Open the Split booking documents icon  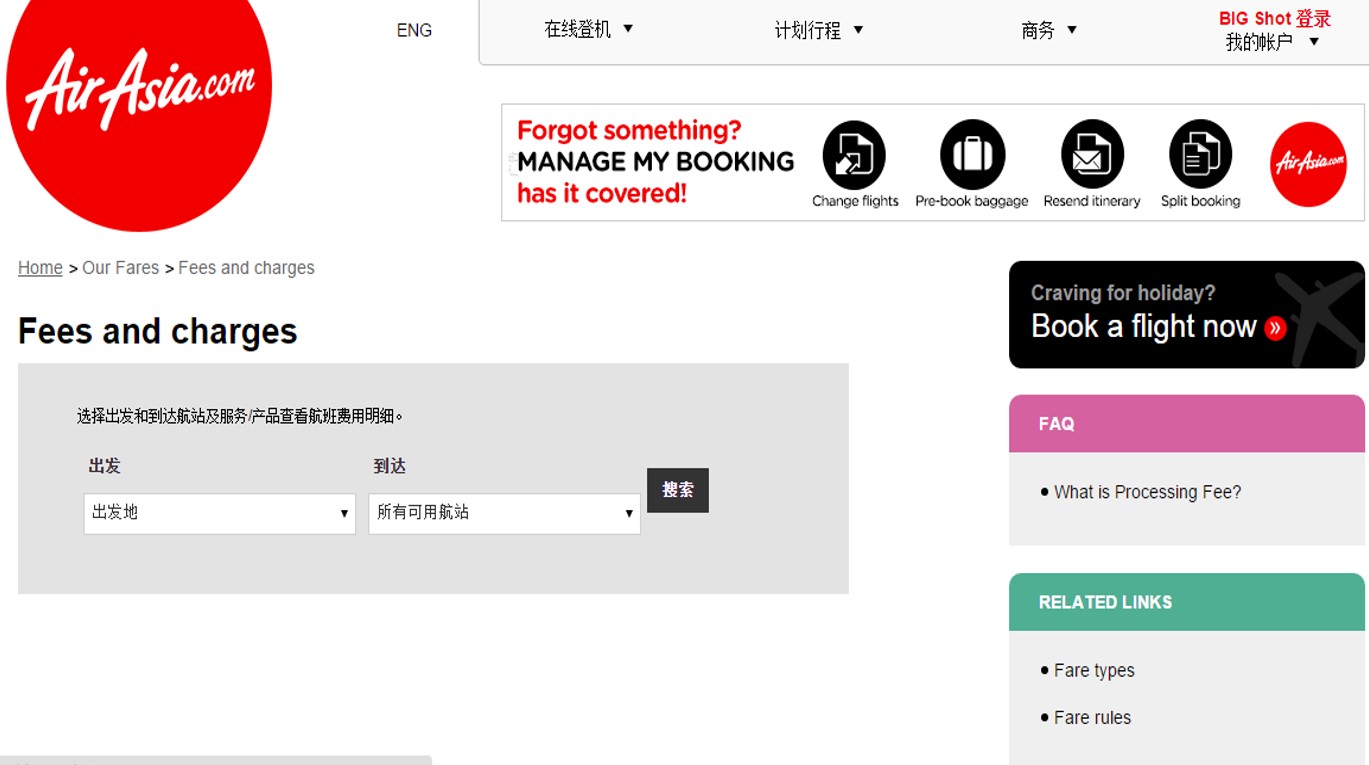click(x=1200, y=155)
